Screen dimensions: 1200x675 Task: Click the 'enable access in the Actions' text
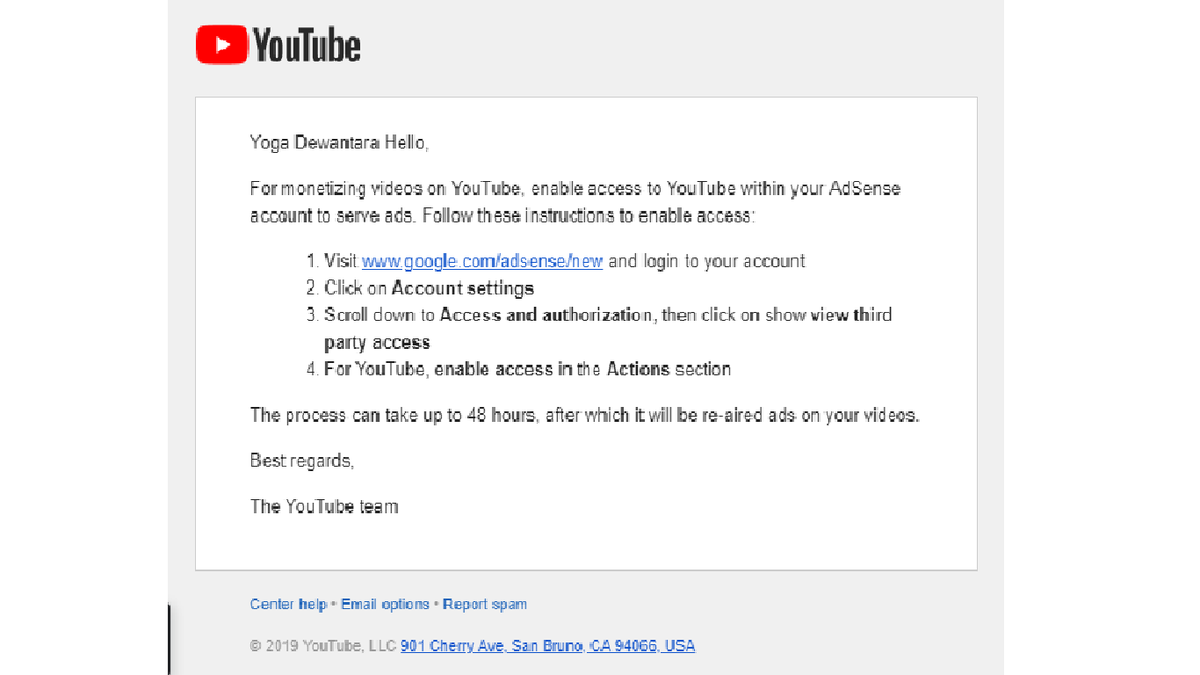(x=552, y=369)
